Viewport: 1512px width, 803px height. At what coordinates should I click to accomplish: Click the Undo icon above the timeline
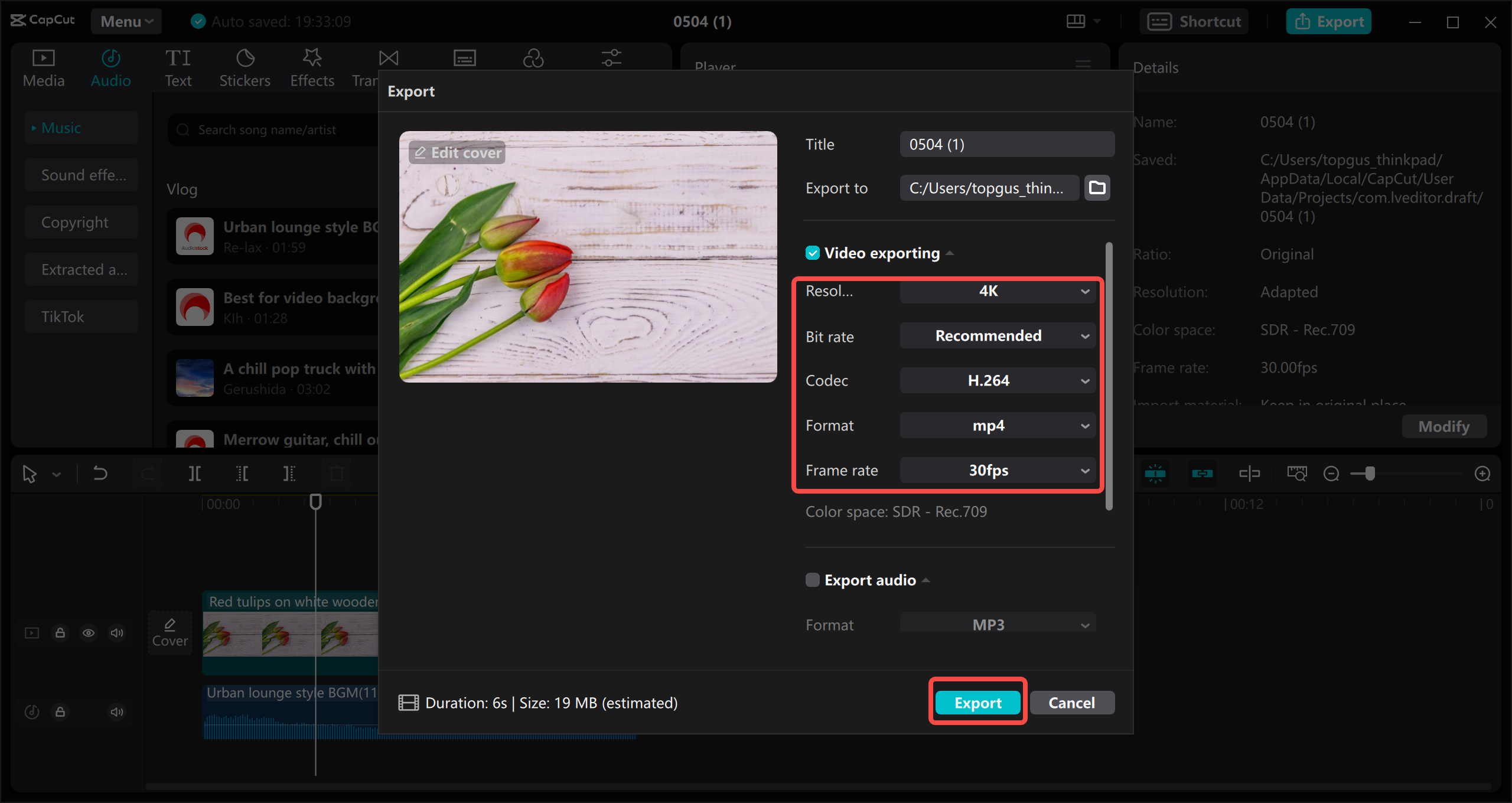click(x=100, y=473)
